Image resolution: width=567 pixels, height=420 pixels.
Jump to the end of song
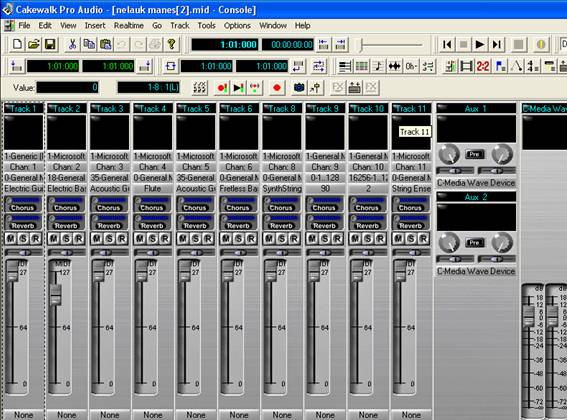(x=497, y=44)
